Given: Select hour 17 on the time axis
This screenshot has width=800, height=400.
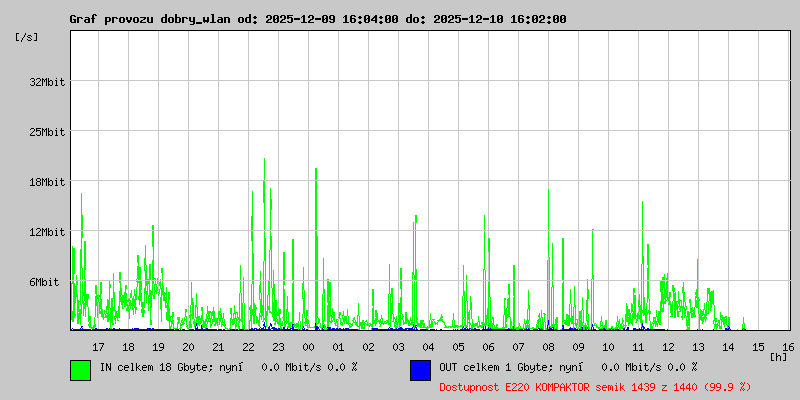Looking at the screenshot, I should pyautogui.click(x=98, y=347).
